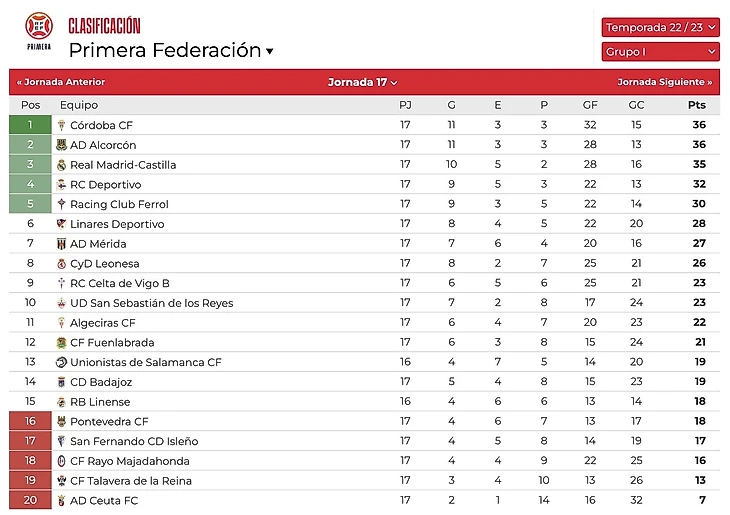The width and height of the screenshot is (730, 515).
Task: Click the Córdoba CF team crest
Action: click(61, 126)
